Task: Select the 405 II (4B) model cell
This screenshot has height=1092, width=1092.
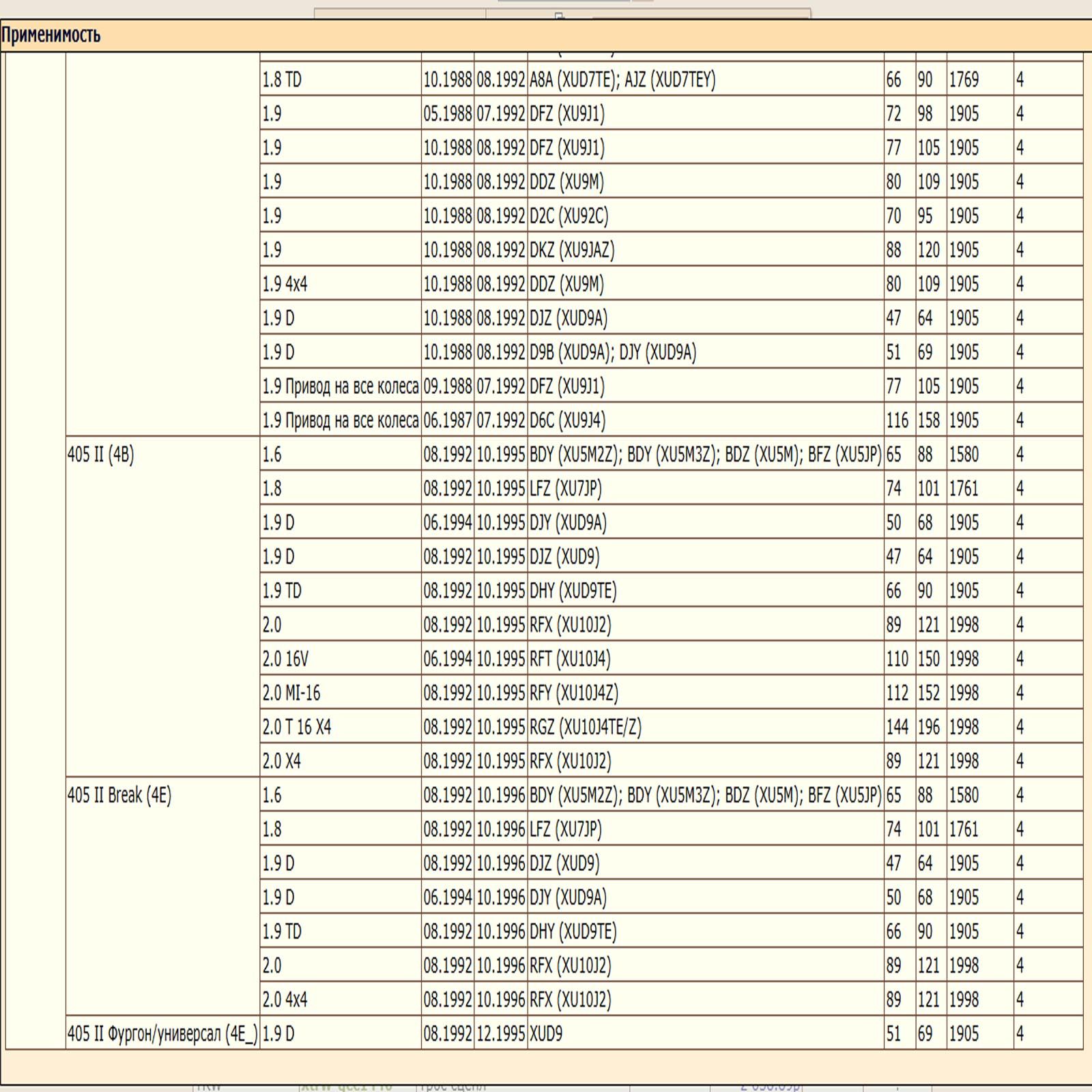Action: point(100,455)
